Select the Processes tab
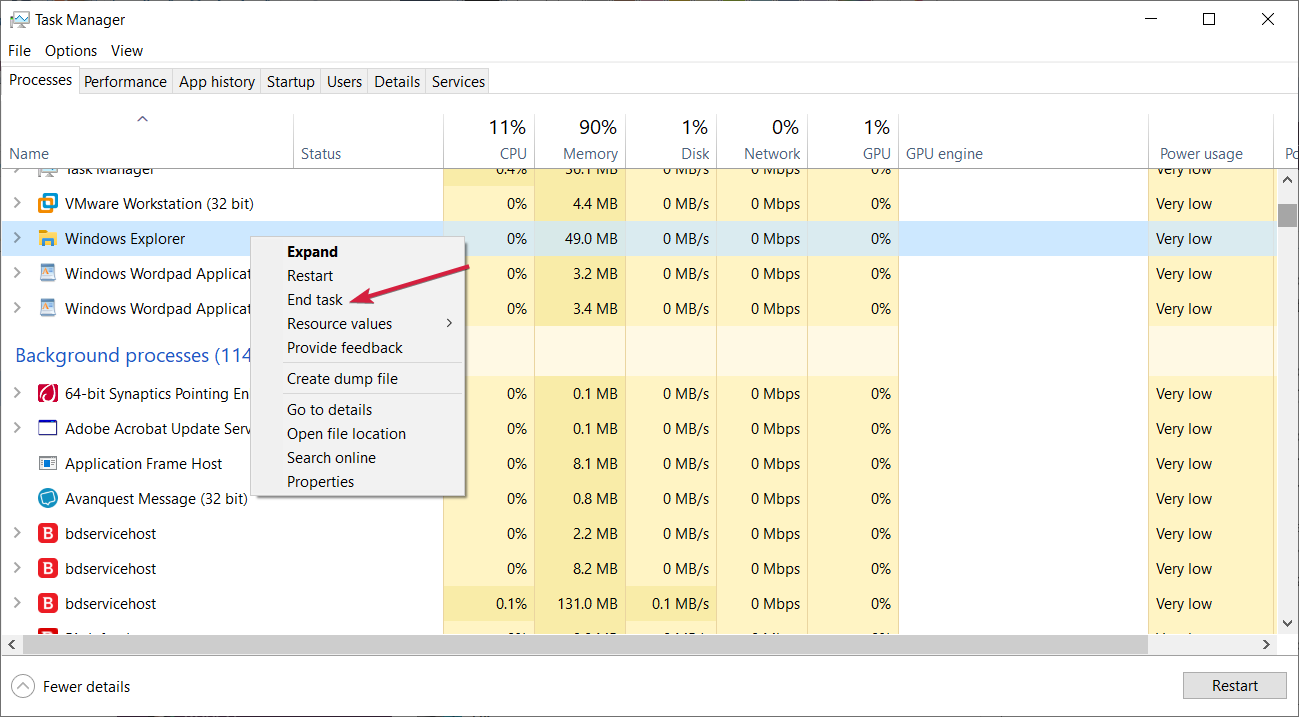The image size is (1299, 717). [41, 80]
